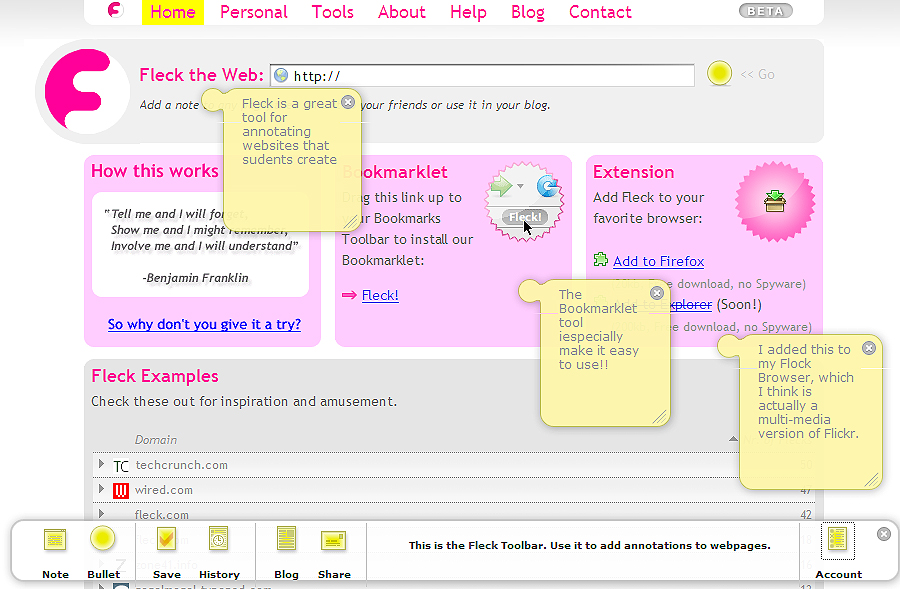
Task: Click Share in the Fleck Toolbar
Action: click(x=334, y=553)
